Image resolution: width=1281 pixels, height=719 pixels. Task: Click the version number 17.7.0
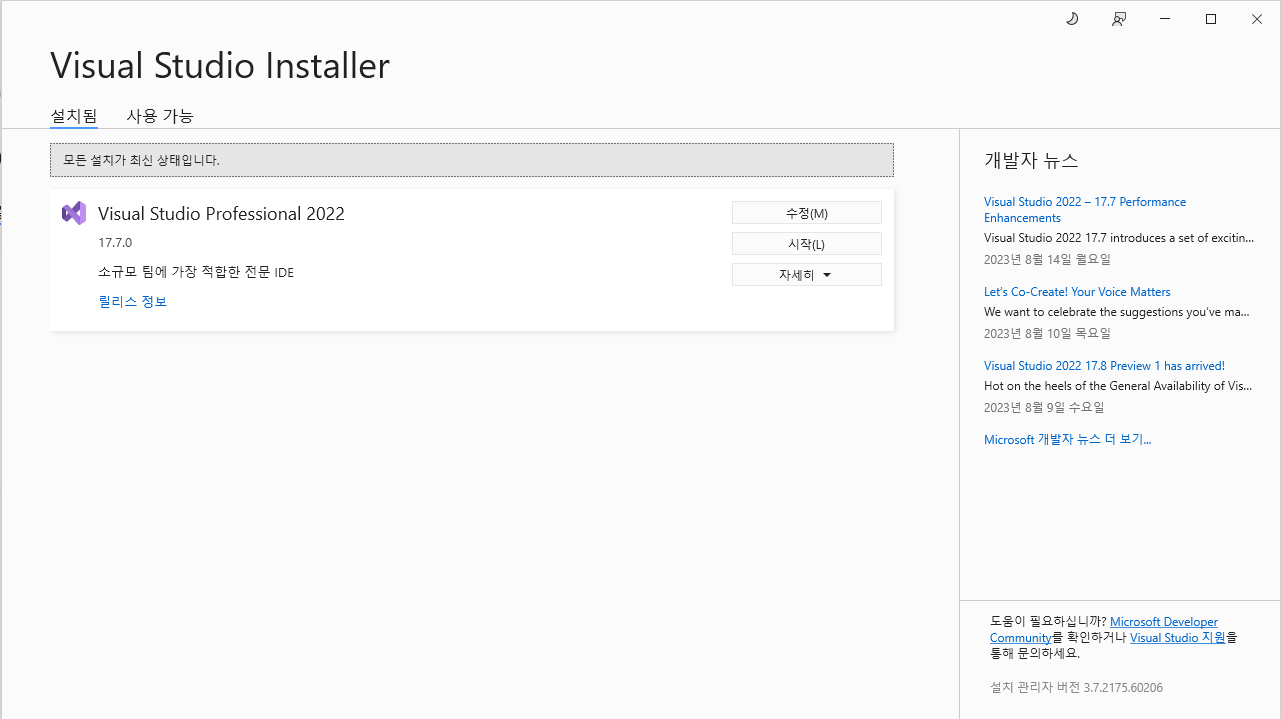point(115,243)
